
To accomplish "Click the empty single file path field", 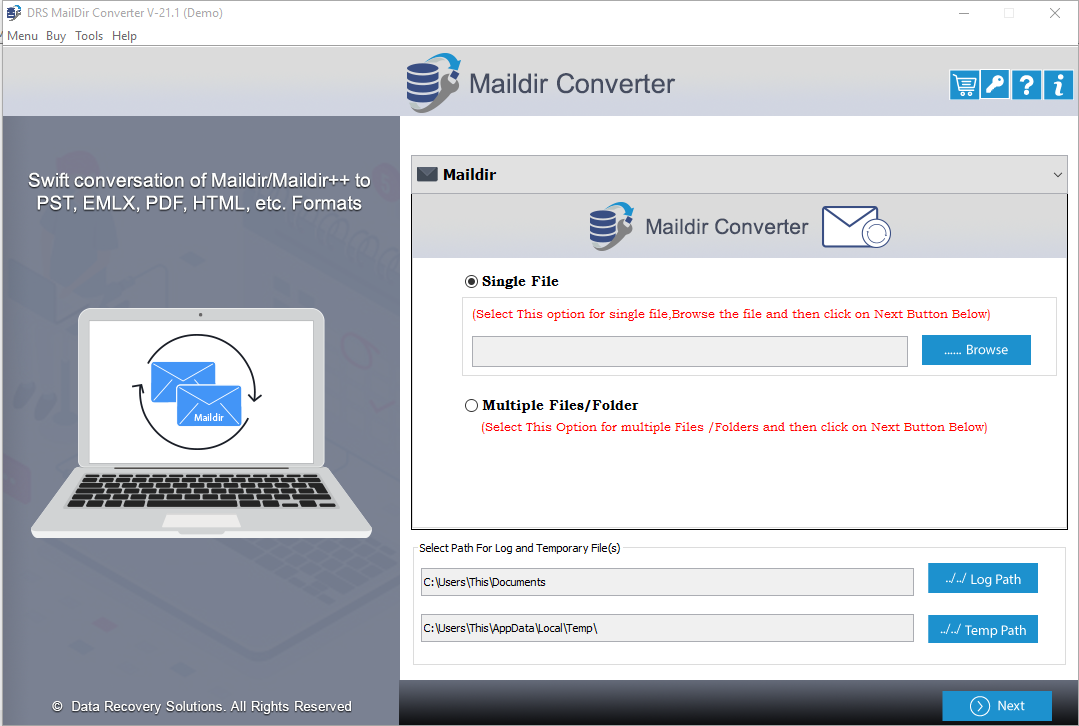I will 689,350.
